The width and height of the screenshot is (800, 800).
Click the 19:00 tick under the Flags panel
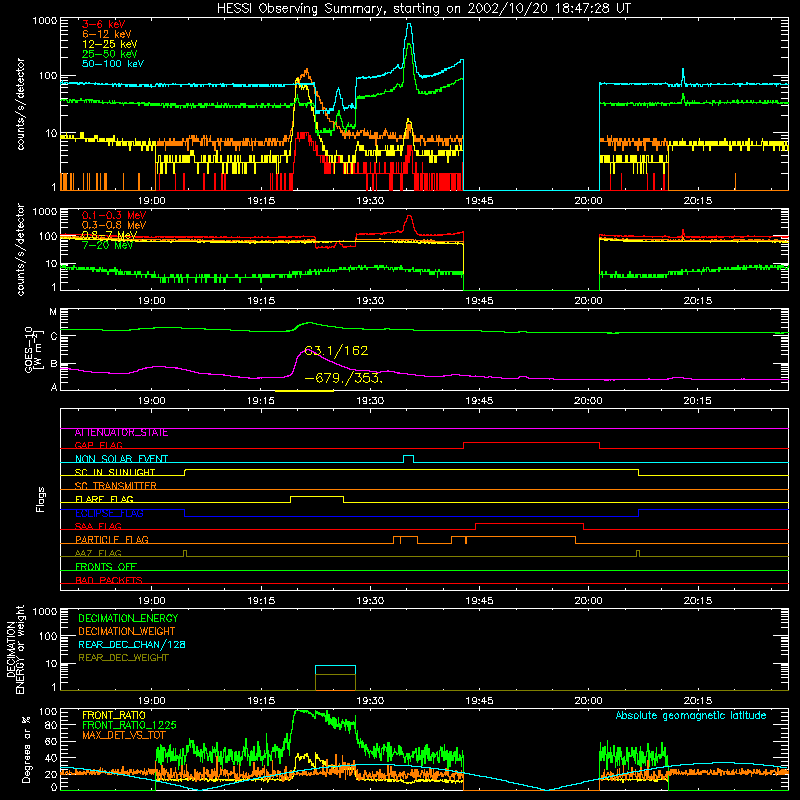click(152, 601)
